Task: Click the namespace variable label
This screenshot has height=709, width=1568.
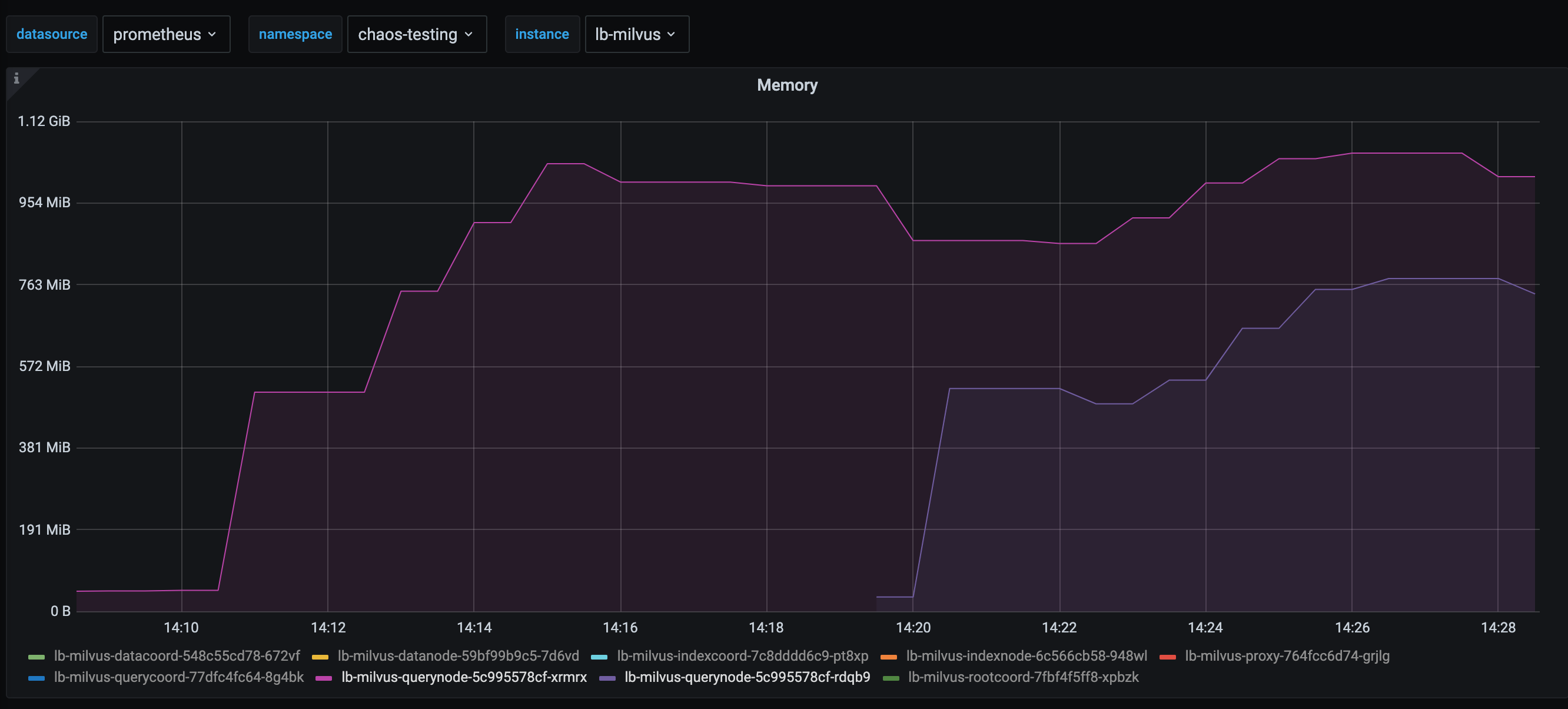Action: coord(295,34)
